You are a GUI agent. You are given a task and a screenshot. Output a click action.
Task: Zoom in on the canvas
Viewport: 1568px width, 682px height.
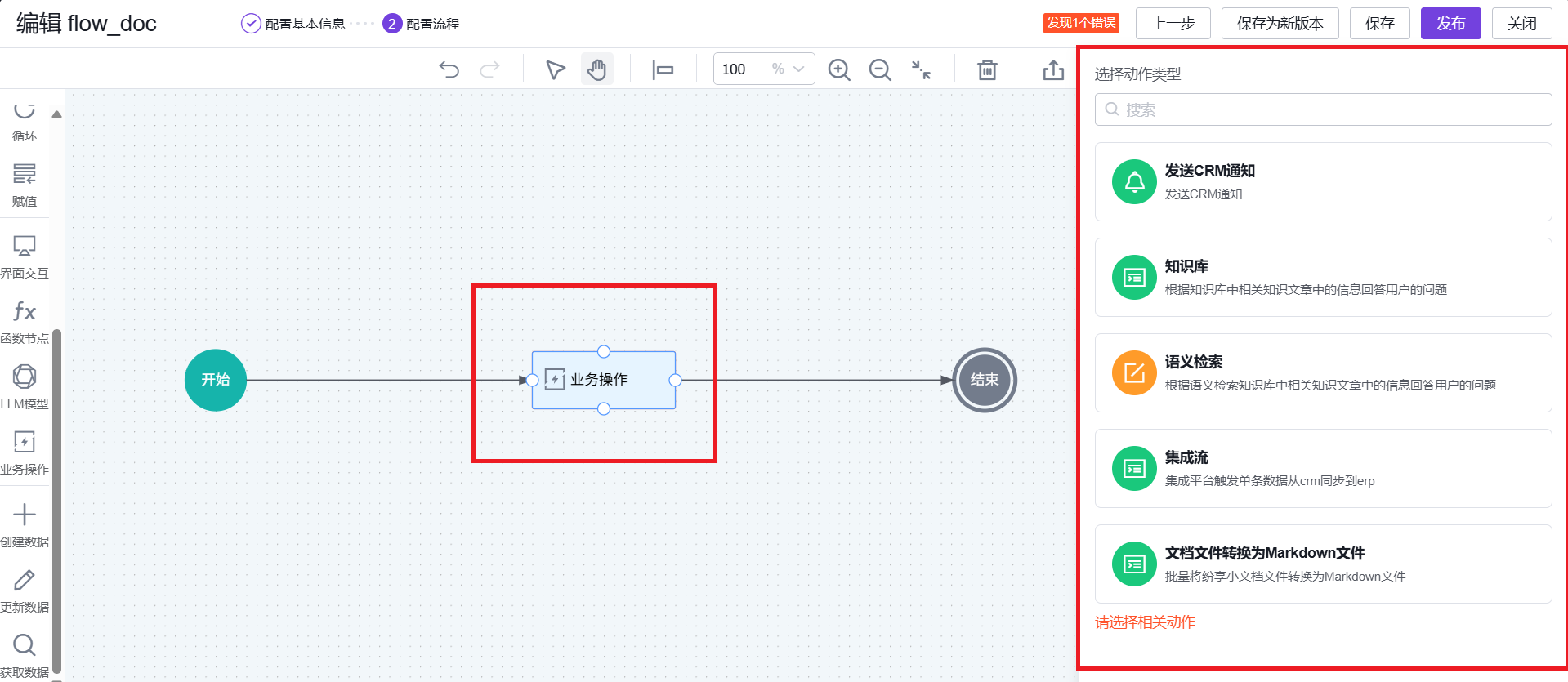coord(839,69)
